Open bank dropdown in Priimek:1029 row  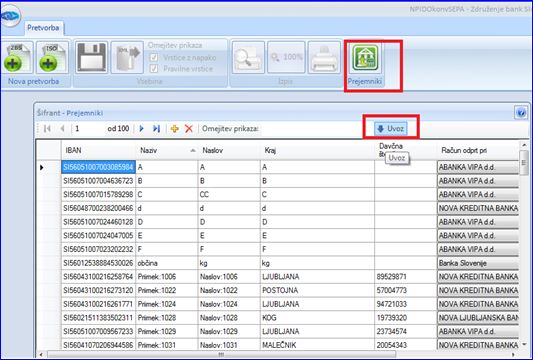tap(478, 331)
